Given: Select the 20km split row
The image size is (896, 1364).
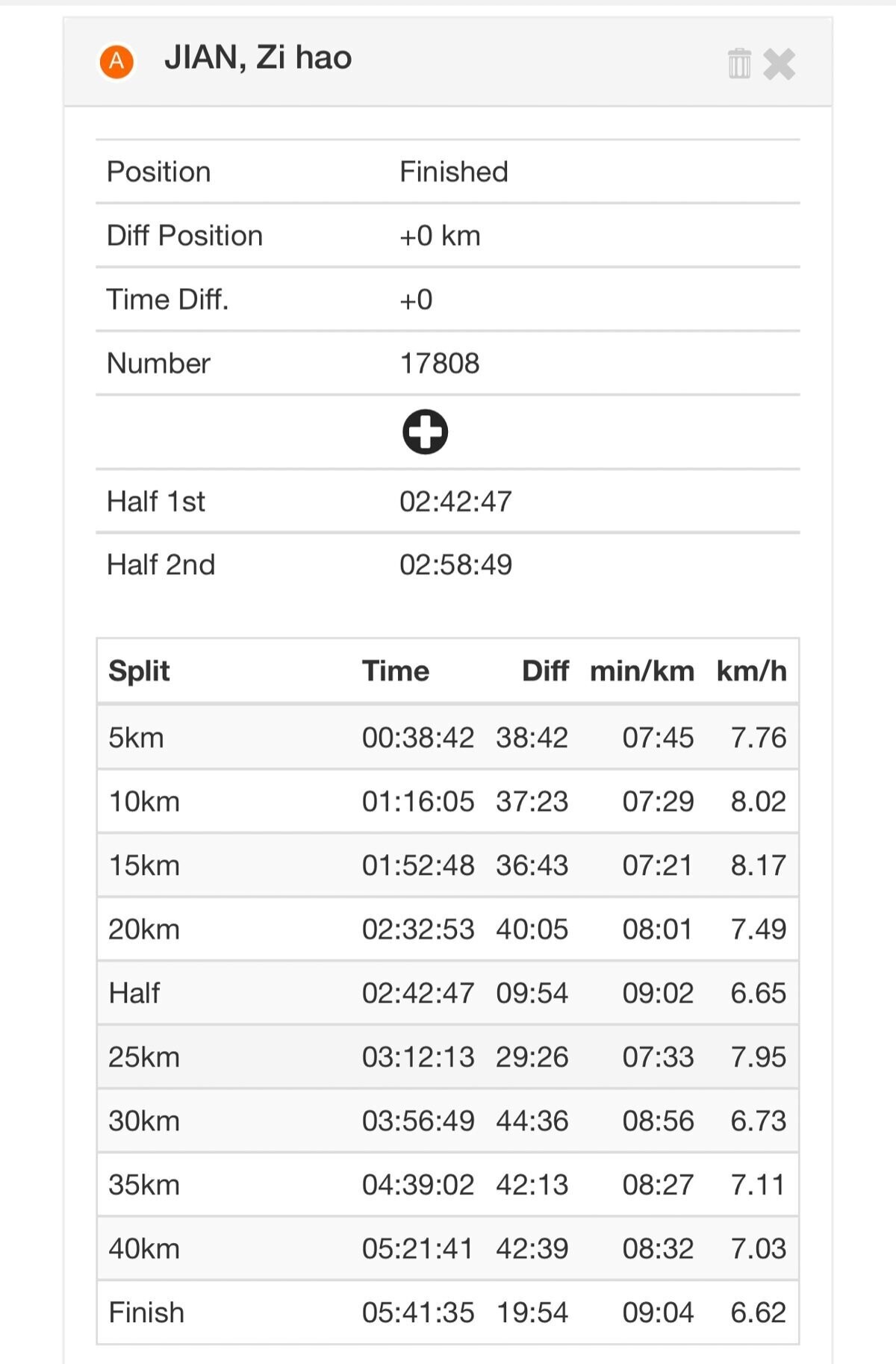Looking at the screenshot, I should pos(448,929).
